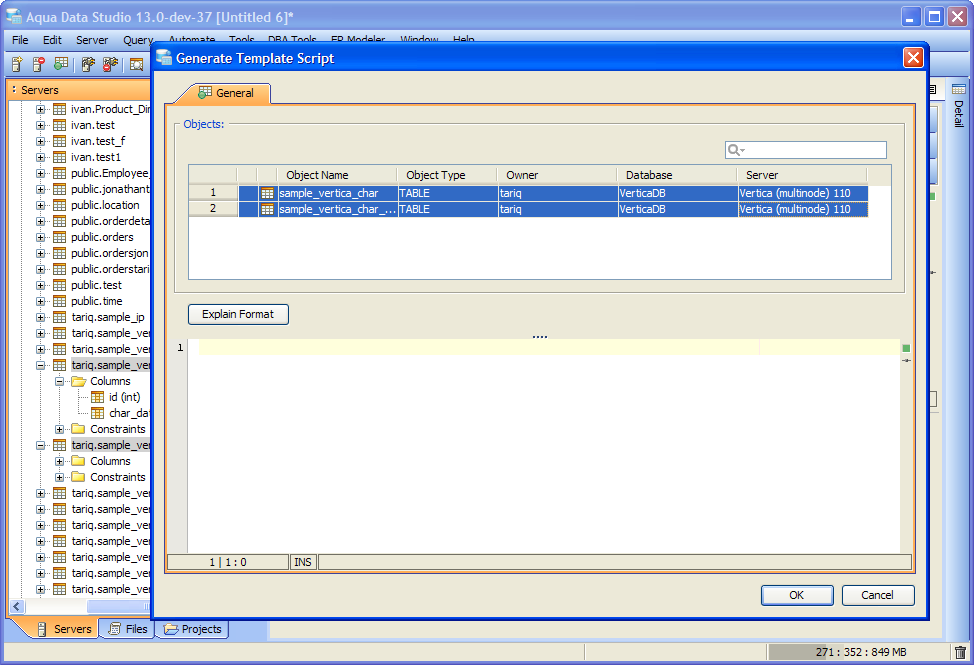The height and width of the screenshot is (665, 974).
Task: Click the Servers tree horizontal scrollbar left arrow
Action: coord(17,607)
